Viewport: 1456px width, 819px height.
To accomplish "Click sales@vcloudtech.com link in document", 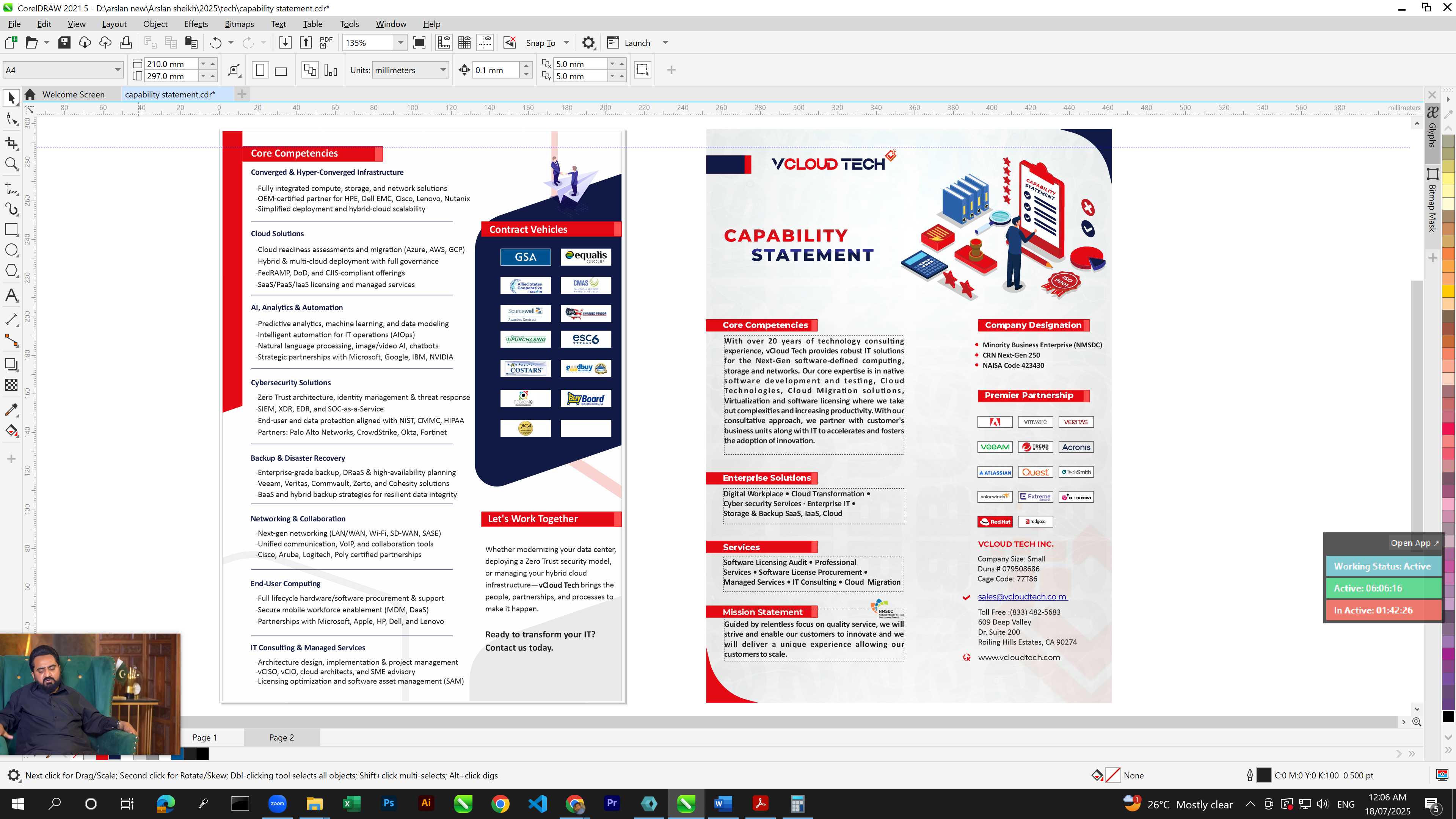I will tap(1022, 596).
